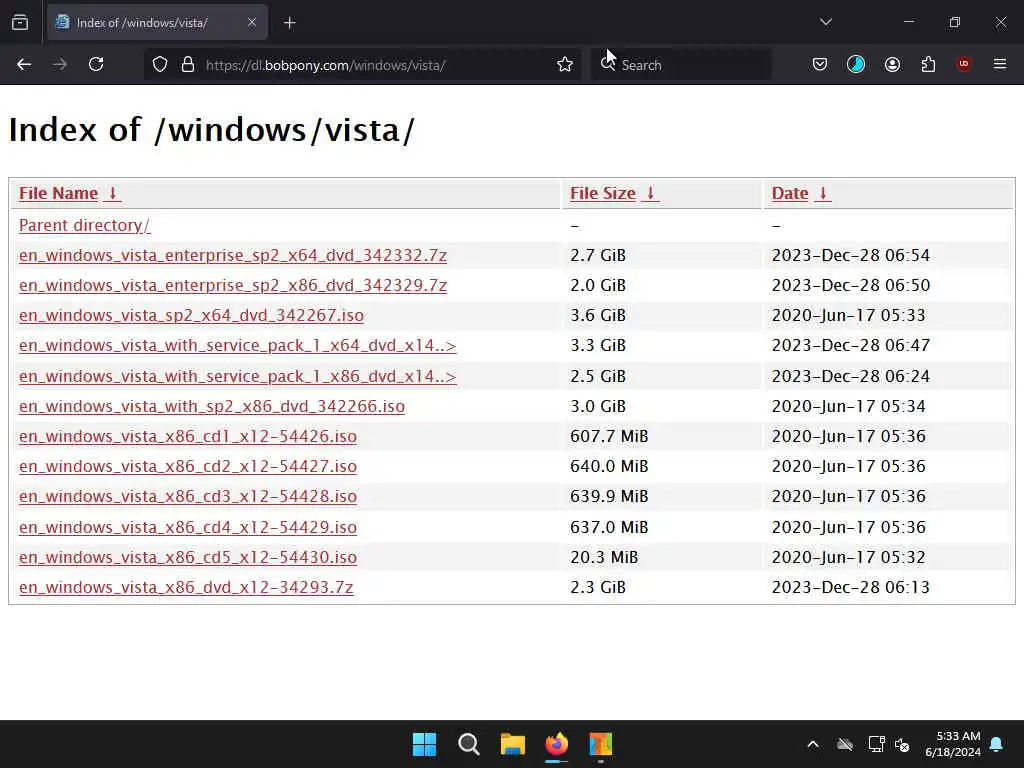Open the list all tabs chevron
1024x768 pixels.
pos(825,22)
